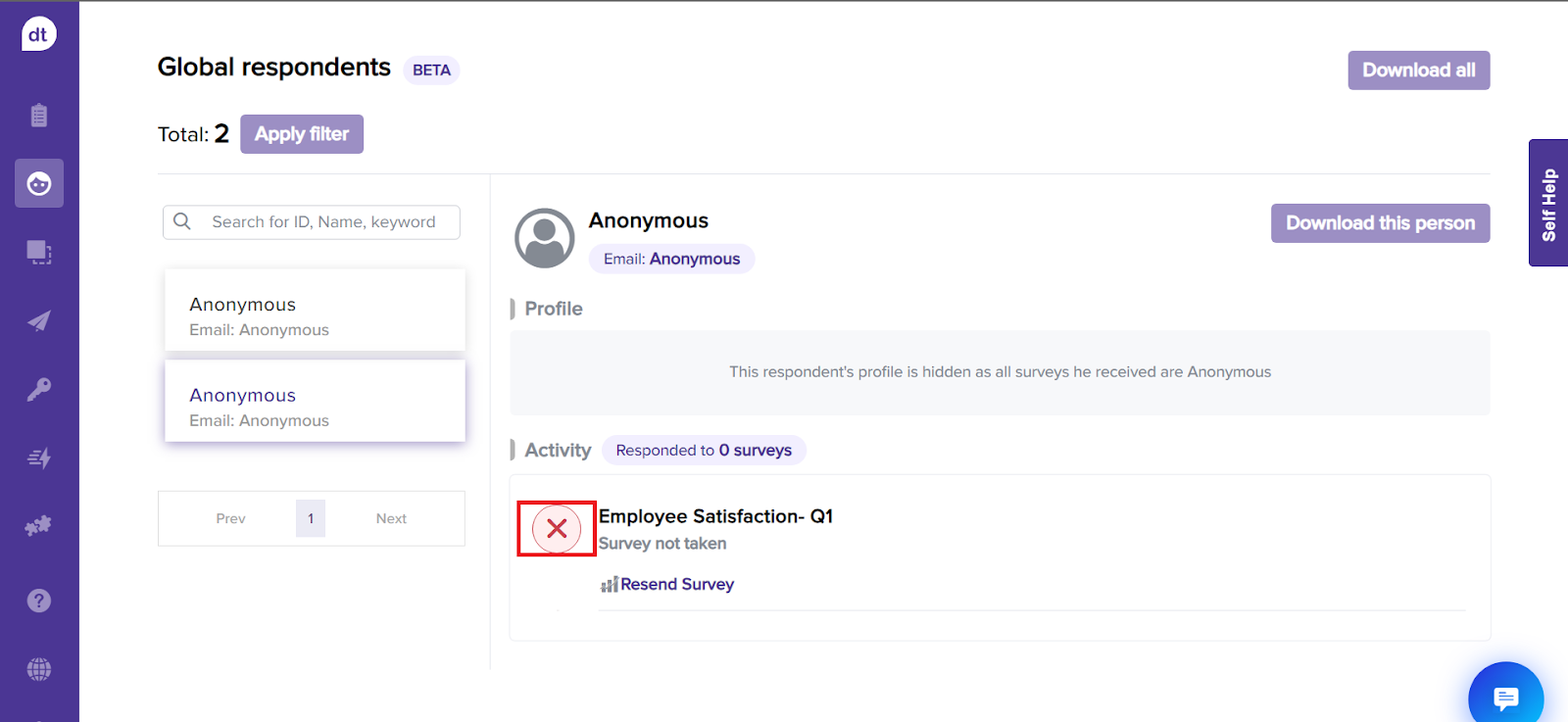
Task: Click Download this person button
Action: pos(1380,223)
